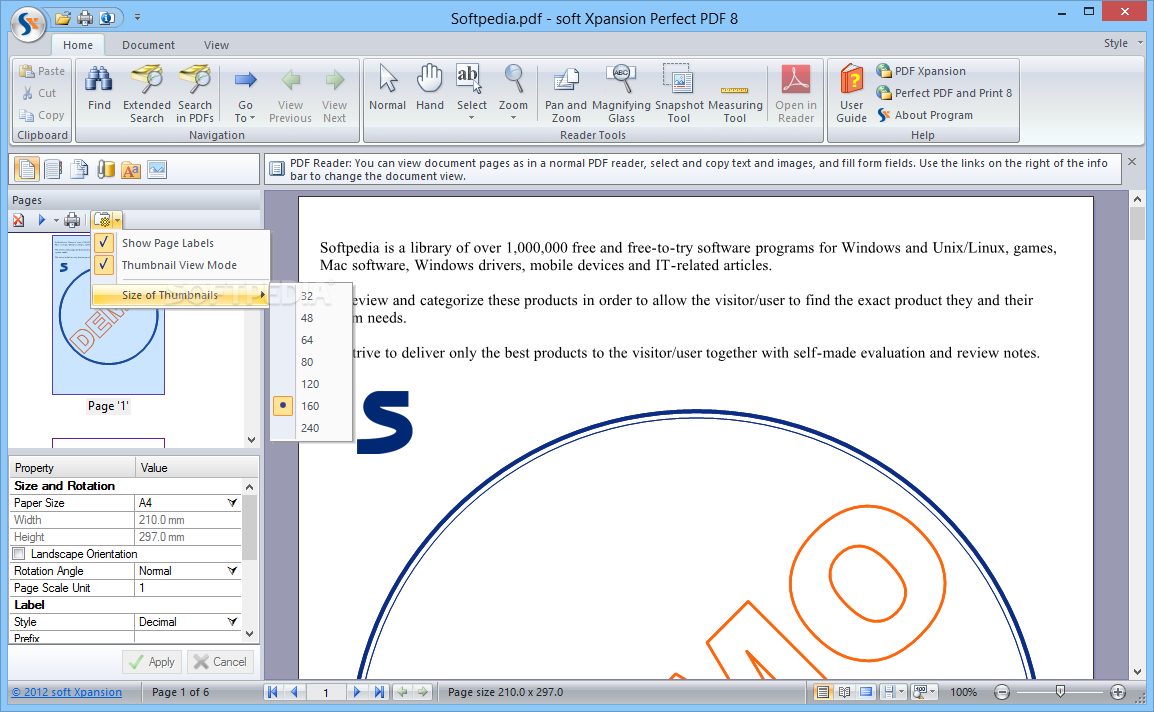Choose the Select text tool
The height and width of the screenshot is (712, 1154).
471,92
